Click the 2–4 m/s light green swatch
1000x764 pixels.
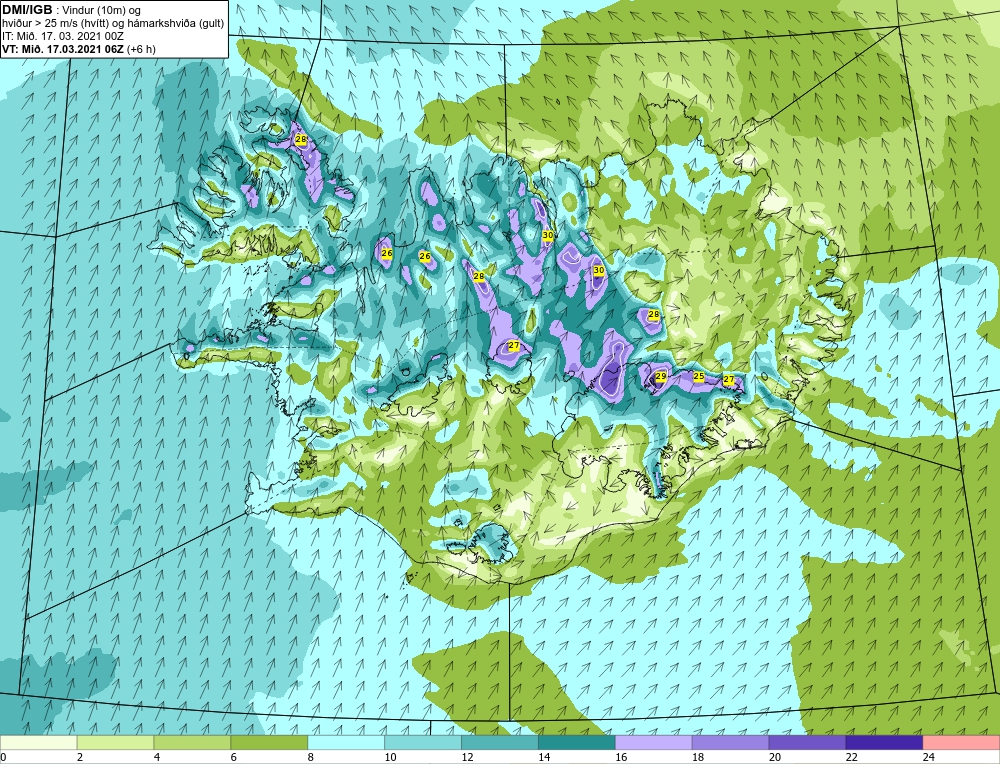[x=115, y=742]
